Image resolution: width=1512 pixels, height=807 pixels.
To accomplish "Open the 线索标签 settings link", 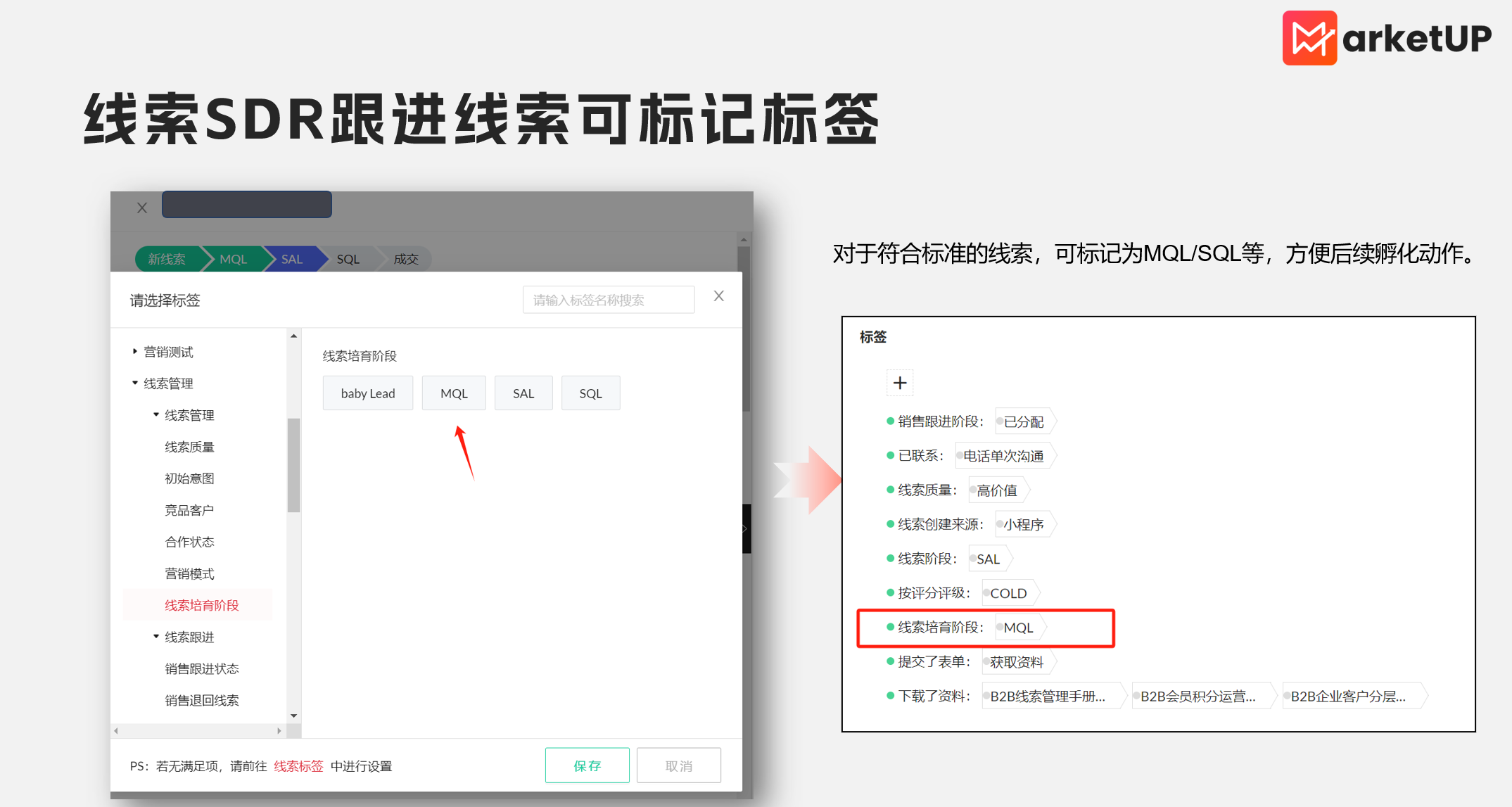I will coord(298,765).
